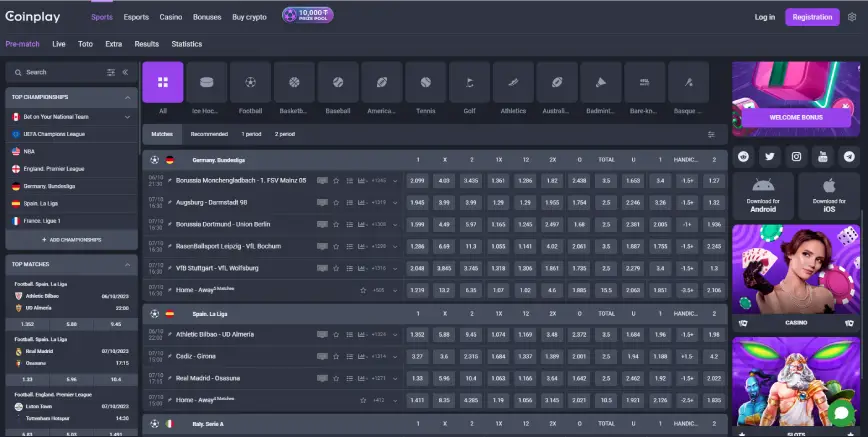Favorite Borussia Monchengladbach - Mainz 05 match star

336,181
